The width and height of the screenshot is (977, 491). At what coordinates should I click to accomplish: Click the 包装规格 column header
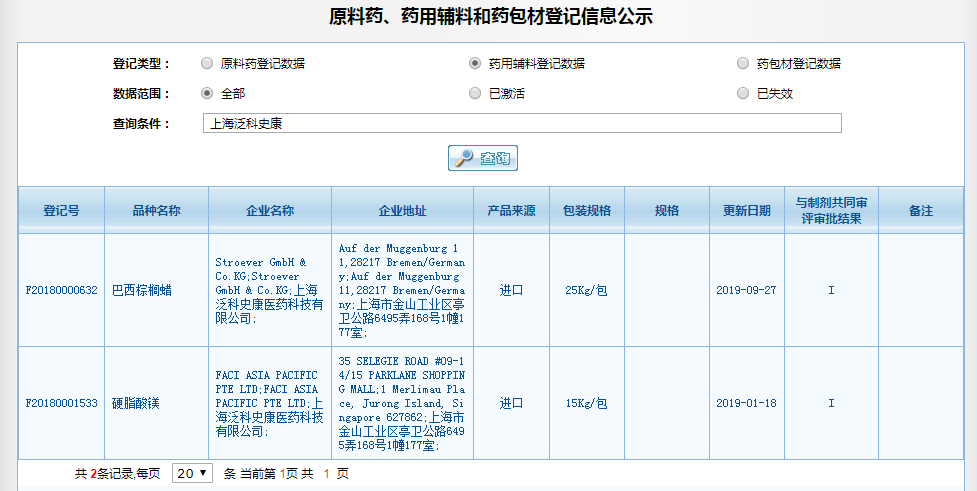tap(586, 211)
